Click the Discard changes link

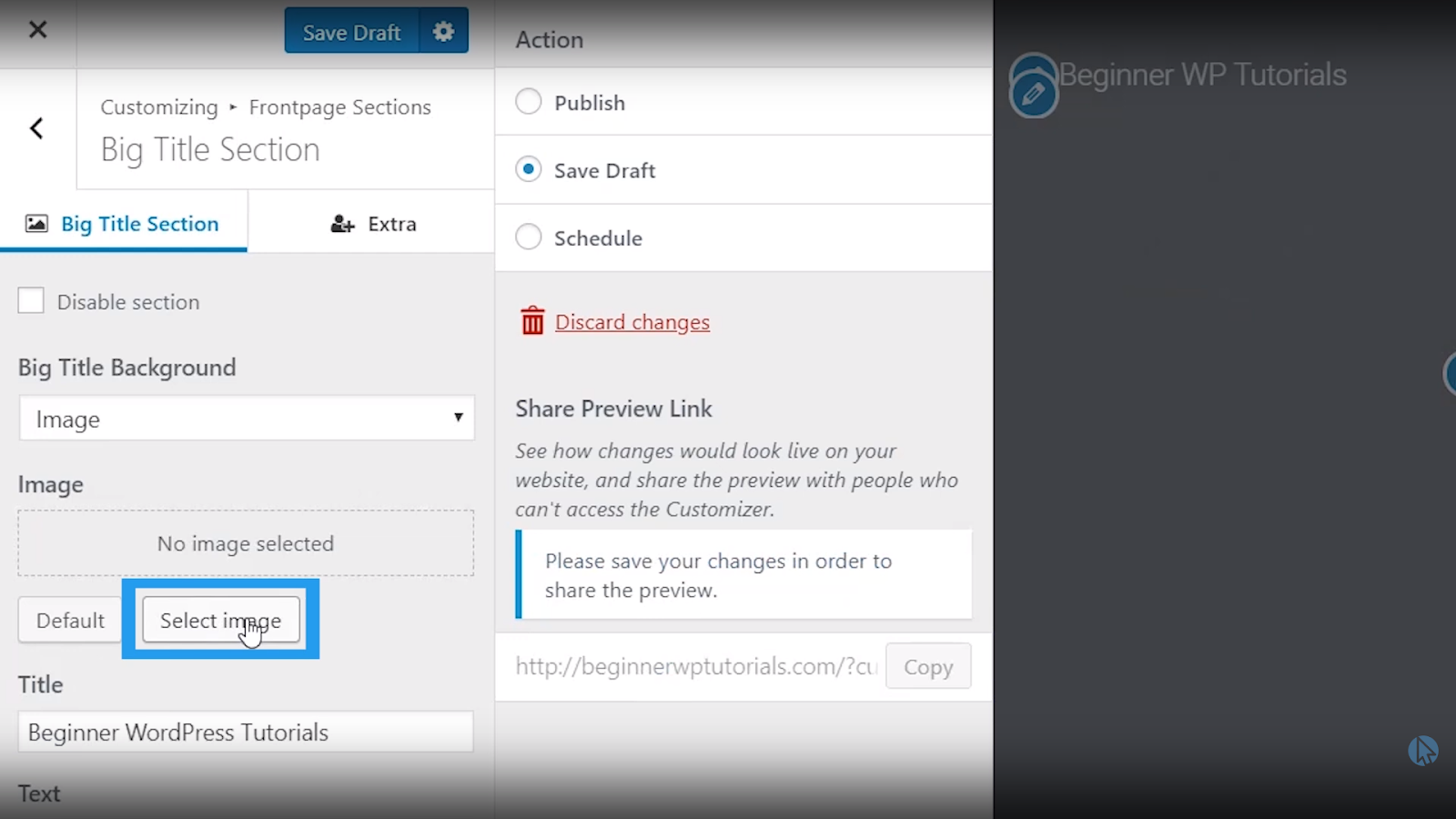(x=632, y=322)
